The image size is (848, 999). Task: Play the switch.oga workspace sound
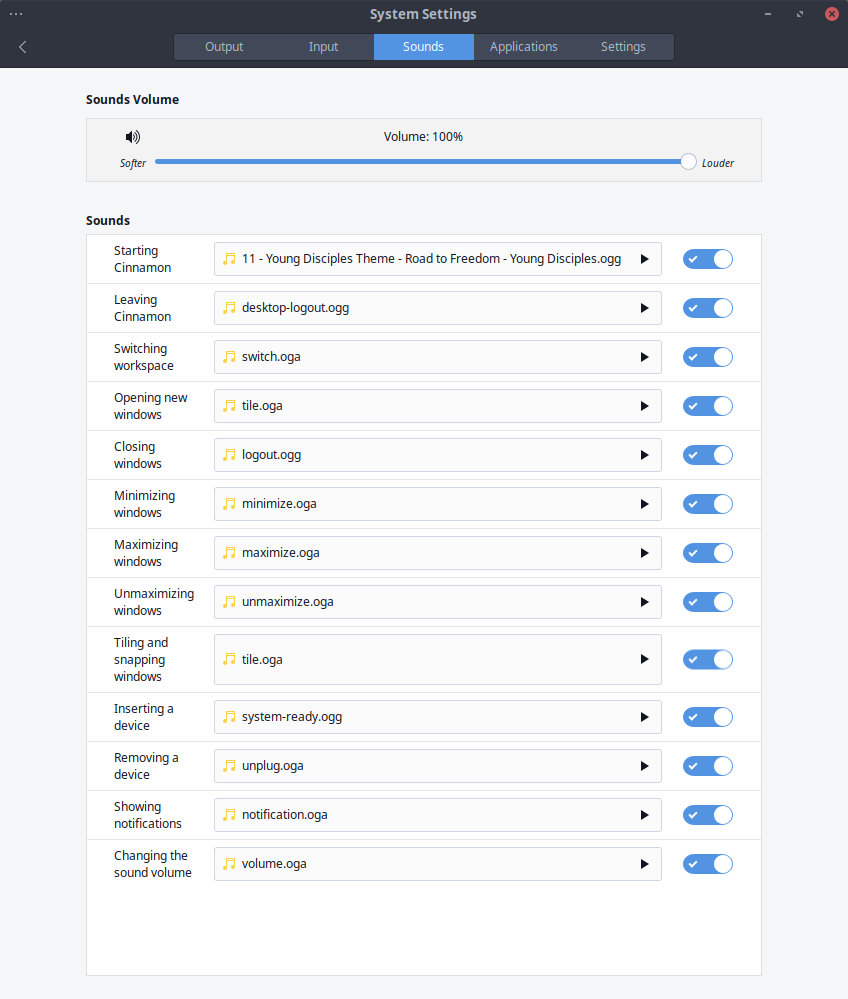(644, 357)
